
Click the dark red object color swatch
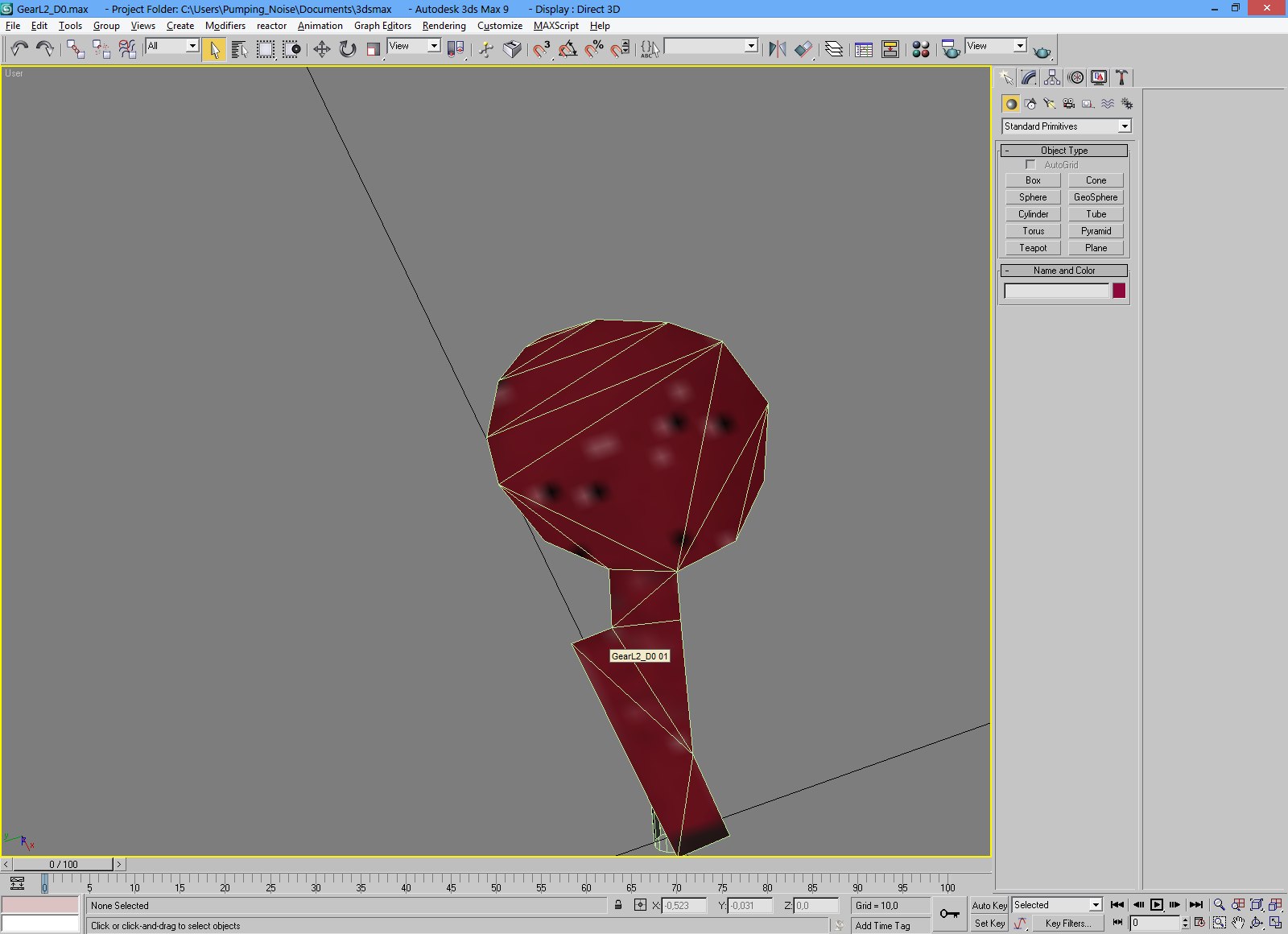click(x=1119, y=291)
